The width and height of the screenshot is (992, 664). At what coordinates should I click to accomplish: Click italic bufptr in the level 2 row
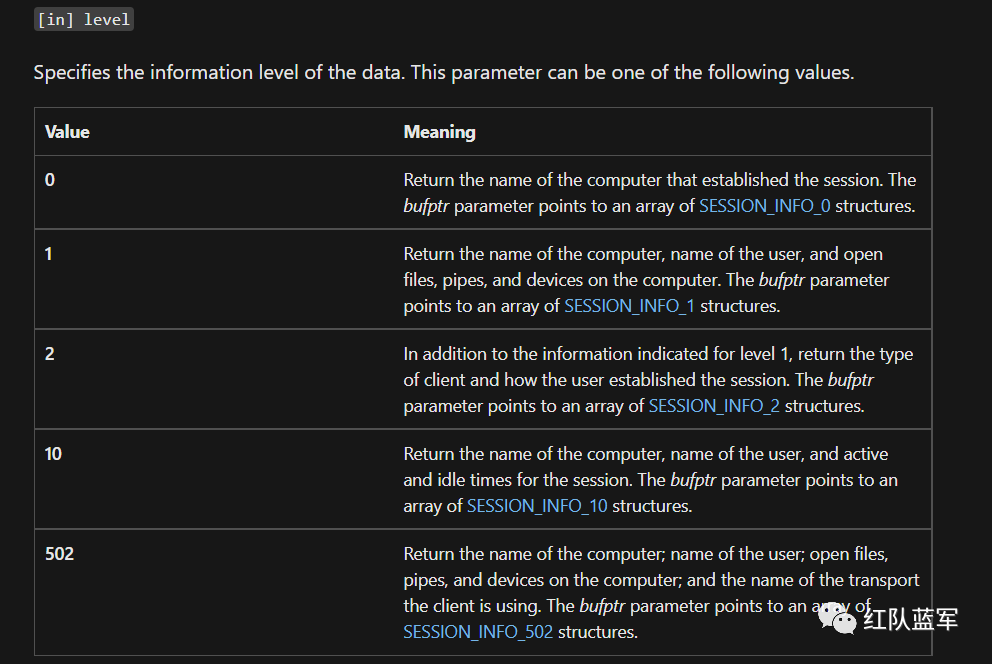[850, 380]
